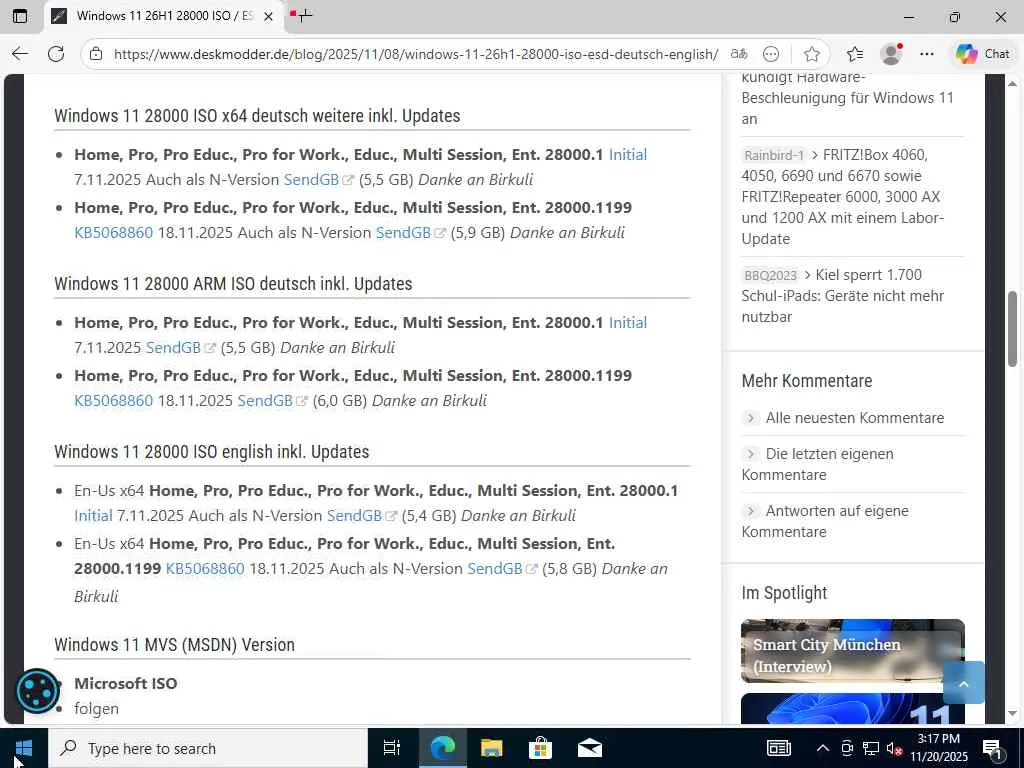
Task: Select Microsoft Edge taskbar icon
Action: tap(442, 748)
